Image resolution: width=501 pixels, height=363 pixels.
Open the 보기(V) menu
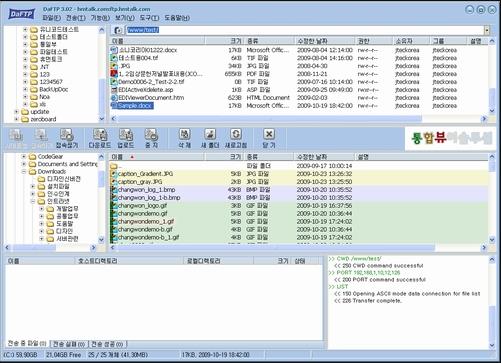[125, 18]
